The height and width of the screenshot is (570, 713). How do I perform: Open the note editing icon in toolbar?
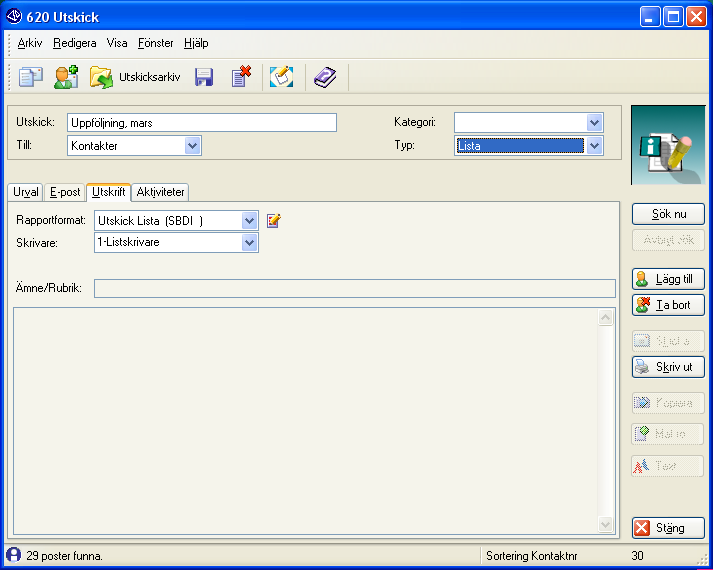pyautogui.click(x=281, y=77)
